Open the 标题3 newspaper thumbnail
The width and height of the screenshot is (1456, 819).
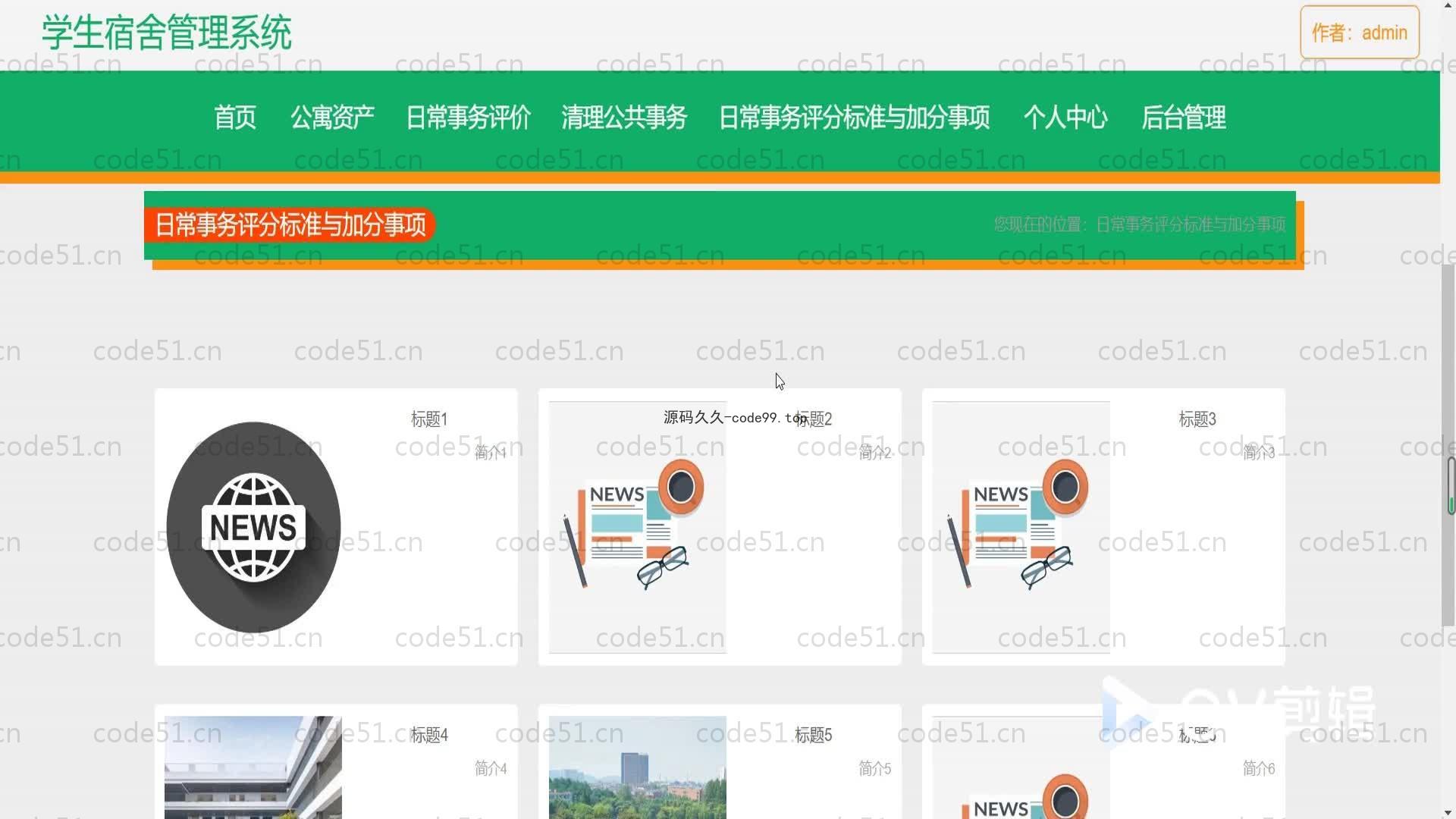(1021, 527)
